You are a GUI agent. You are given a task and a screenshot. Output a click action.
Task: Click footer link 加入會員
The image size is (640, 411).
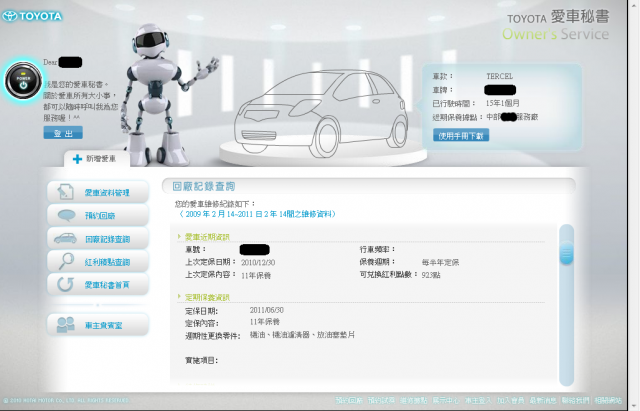(x=510, y=400)
